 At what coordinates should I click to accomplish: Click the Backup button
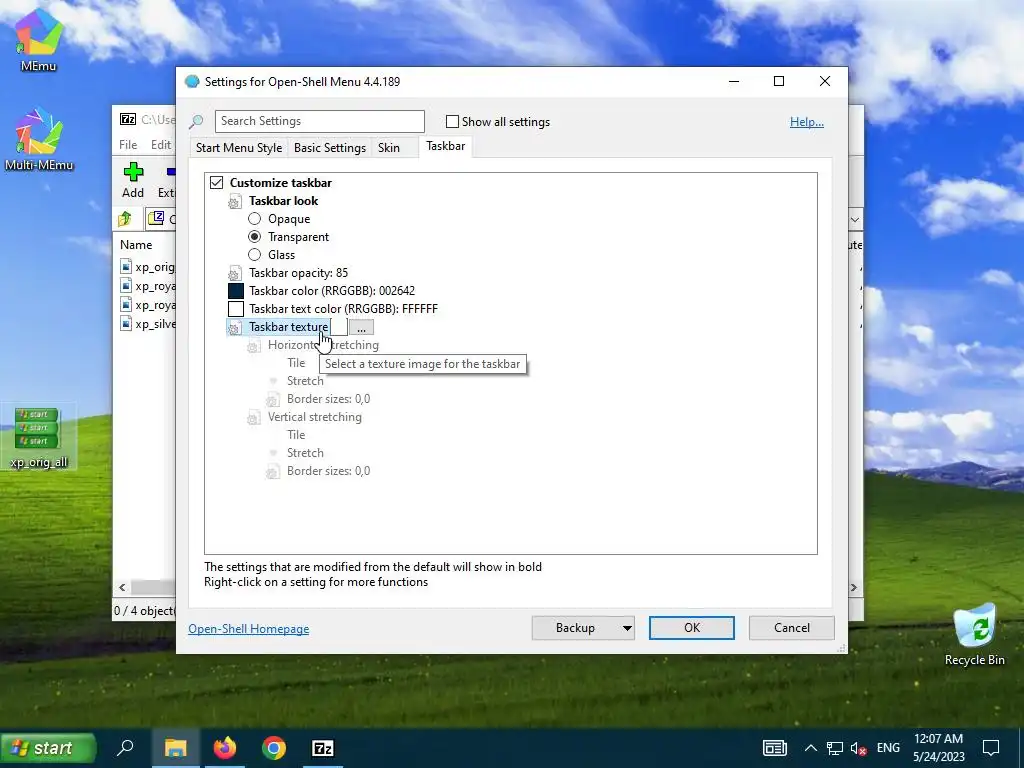coord(575,628)
